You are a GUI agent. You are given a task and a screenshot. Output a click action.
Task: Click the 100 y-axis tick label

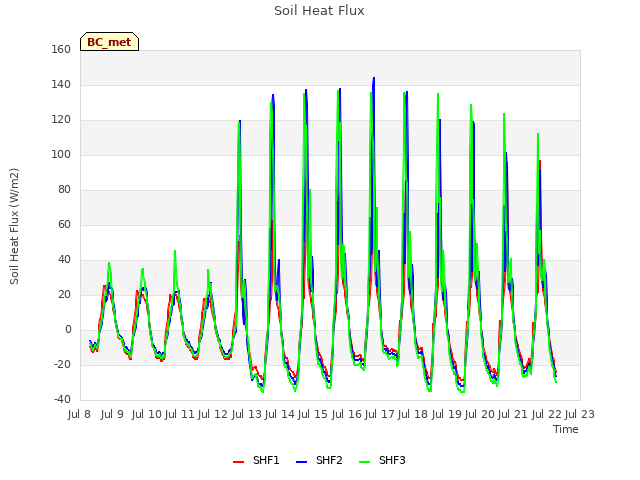click(61, 155)
